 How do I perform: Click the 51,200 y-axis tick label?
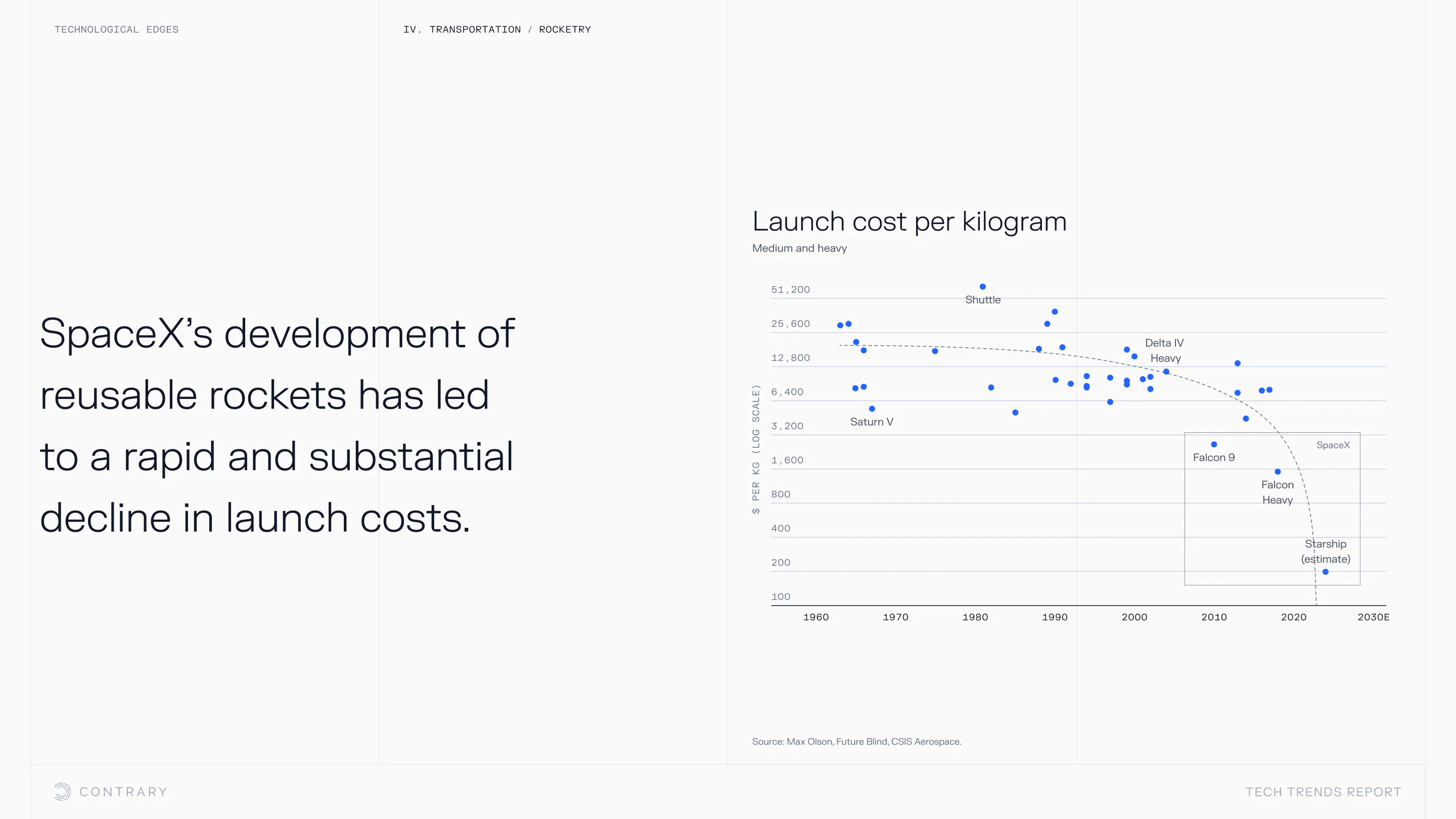[790, 289]
